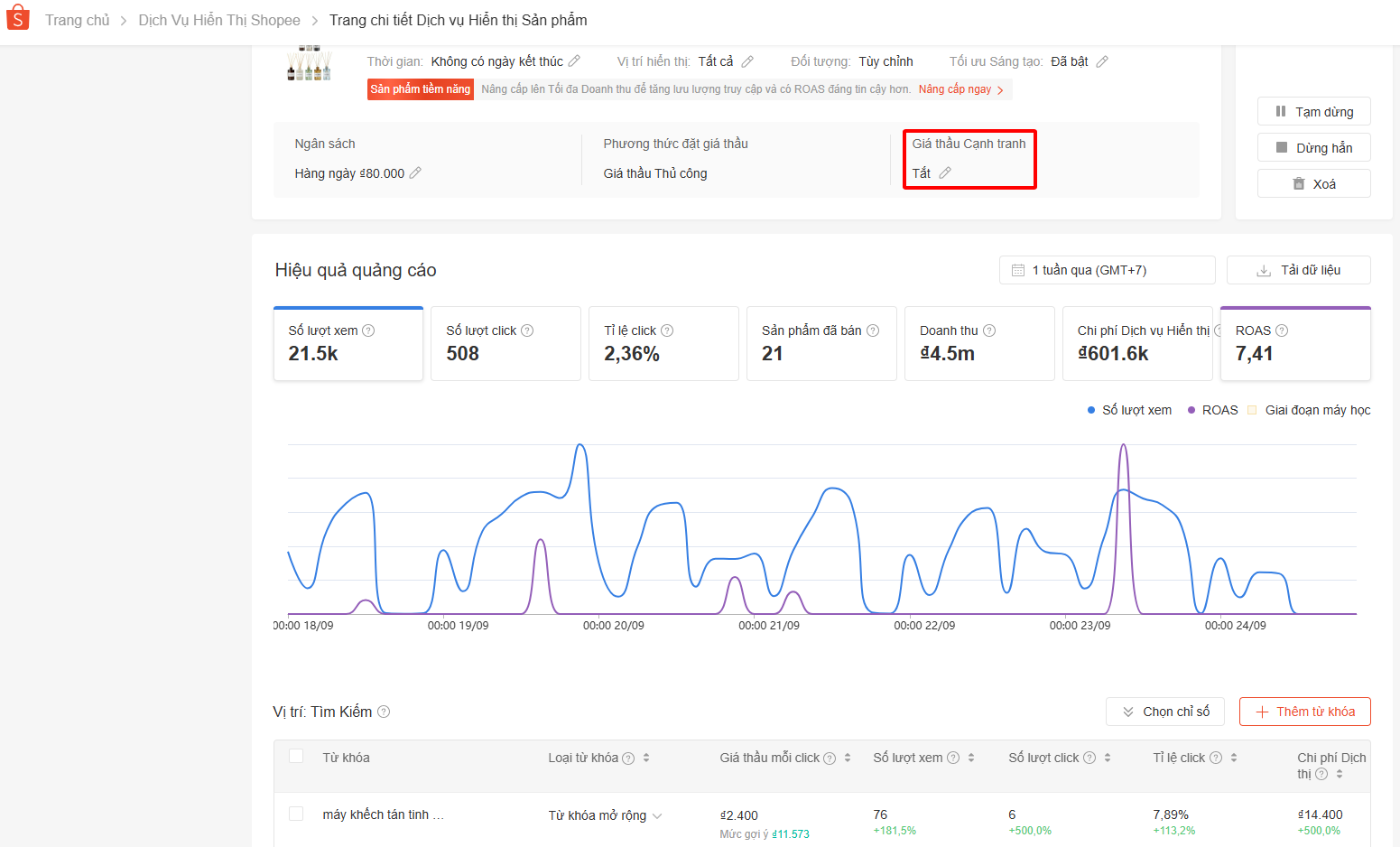This screenshot has height=847, width=1400.
Task: Click the product thumbnail image
Action: pos(309,65)
